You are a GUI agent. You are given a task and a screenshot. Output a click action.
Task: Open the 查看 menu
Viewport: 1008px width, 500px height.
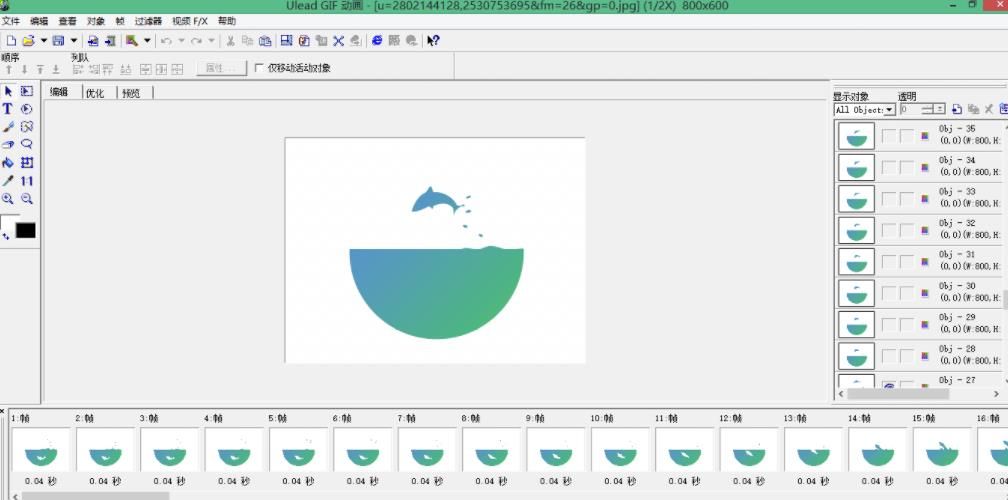coord(68,21)
